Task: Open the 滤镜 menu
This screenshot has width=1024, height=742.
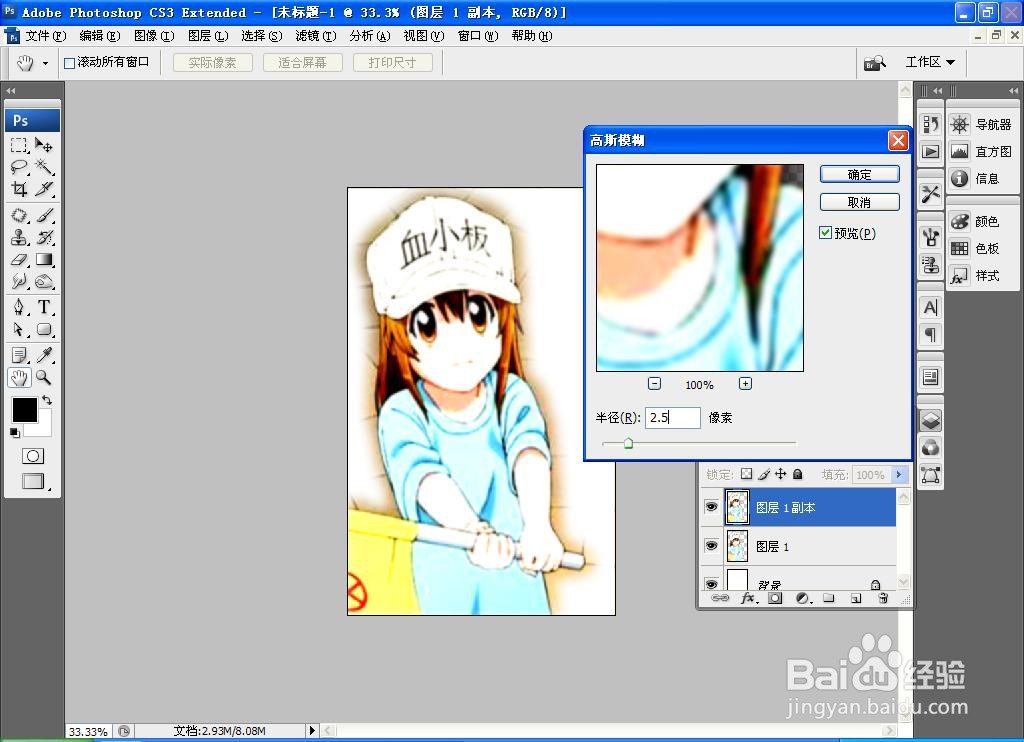Action: click(315, 36)
